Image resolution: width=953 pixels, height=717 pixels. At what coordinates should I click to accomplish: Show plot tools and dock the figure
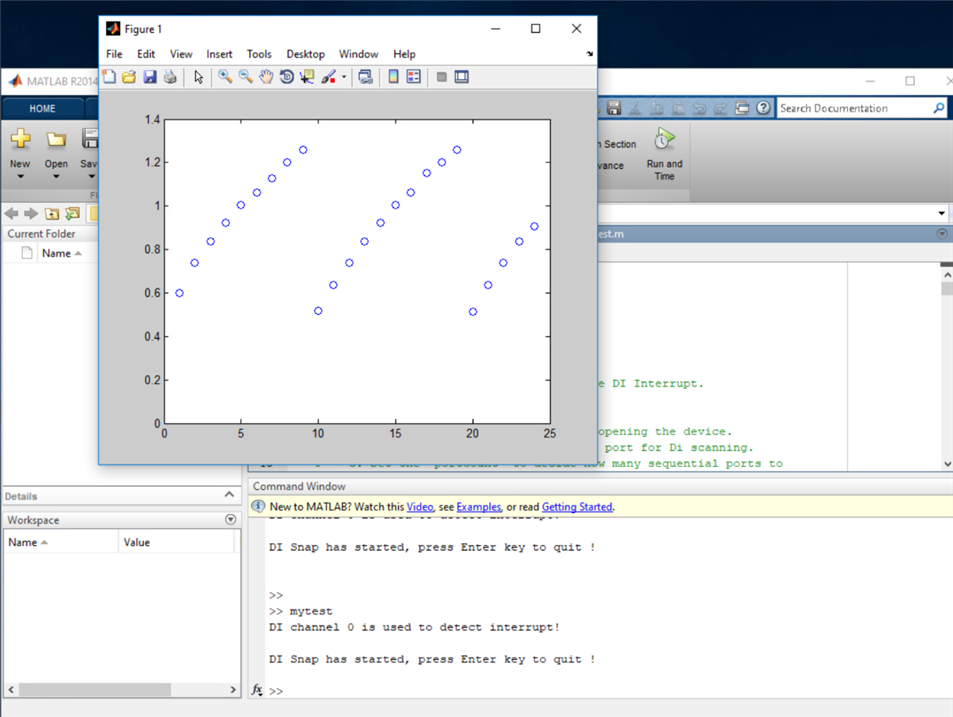[x=462, y=77]
